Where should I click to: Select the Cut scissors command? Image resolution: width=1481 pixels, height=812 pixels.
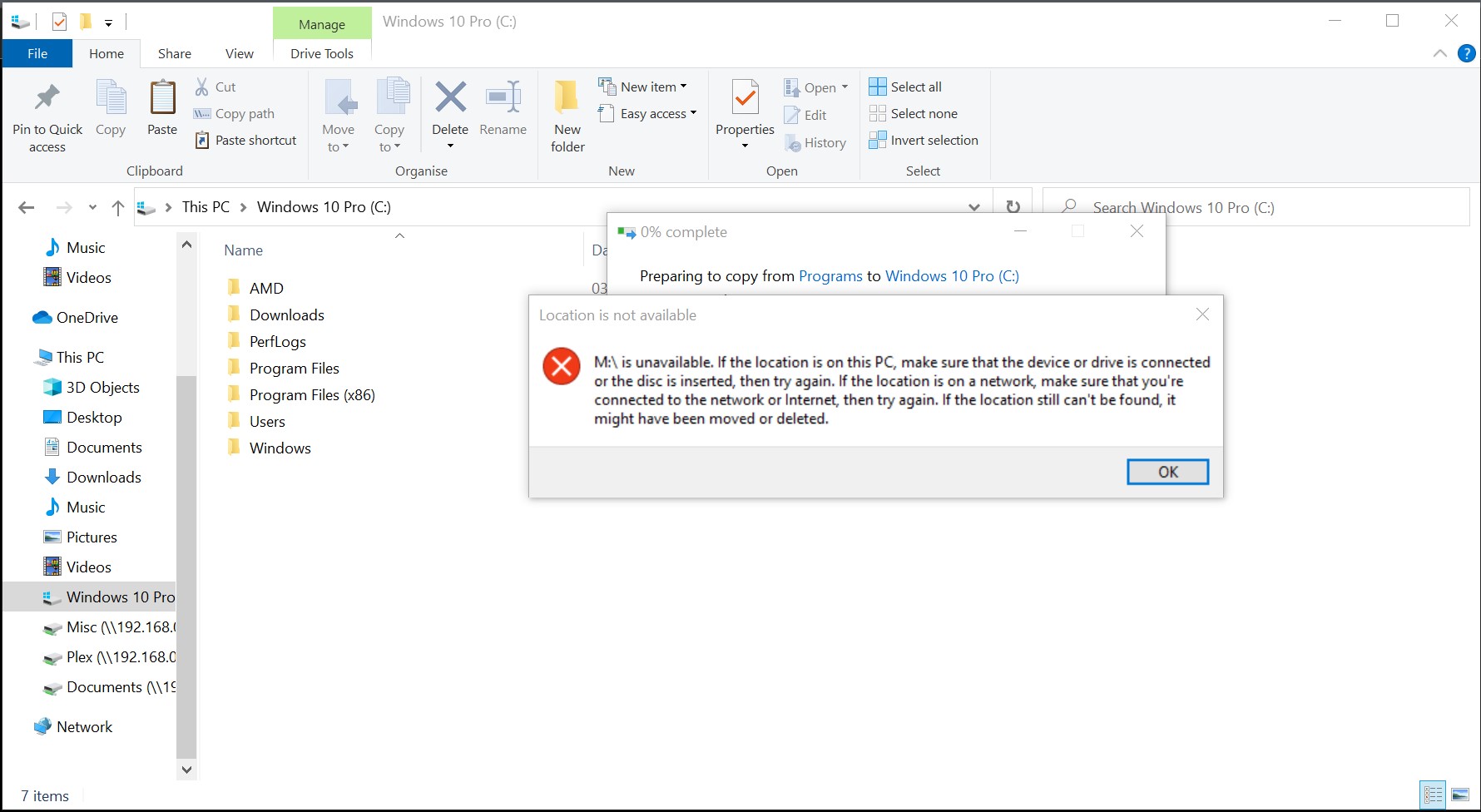pos(215,87)
